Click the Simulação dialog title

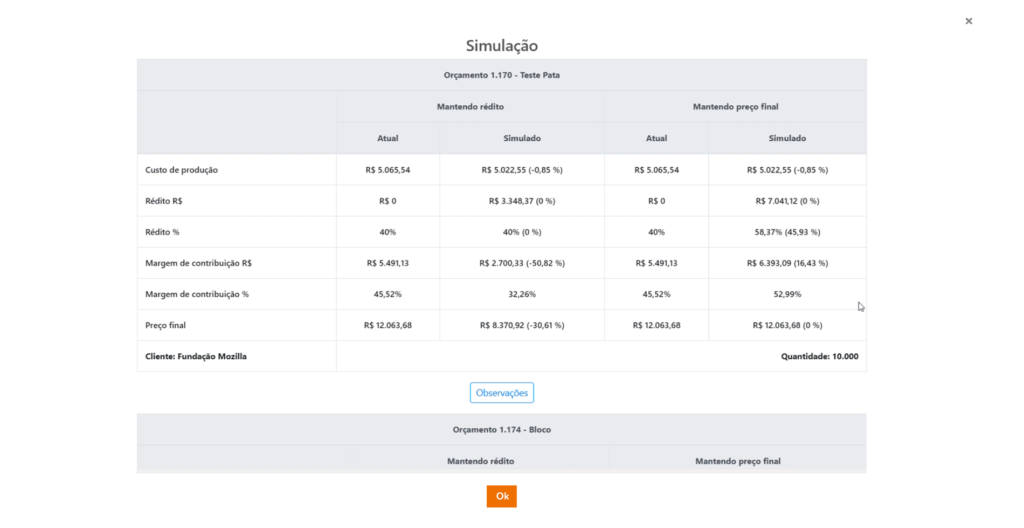click(501, 46)
